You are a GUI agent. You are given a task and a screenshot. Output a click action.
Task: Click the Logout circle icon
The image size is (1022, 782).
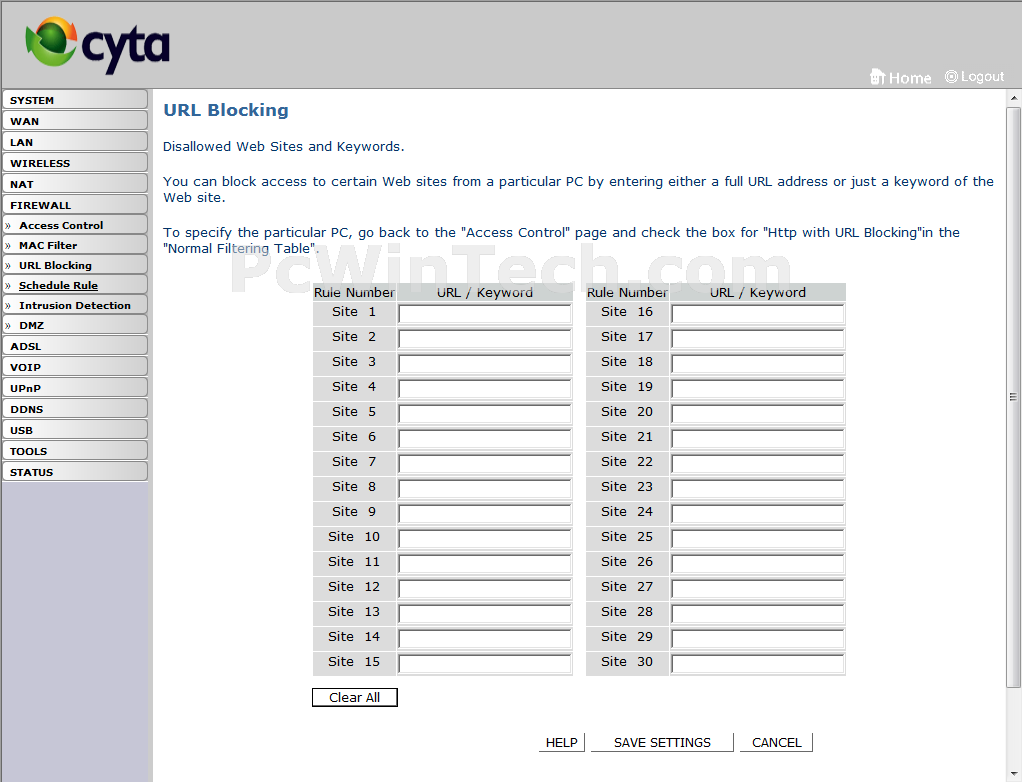pos(951,76)
